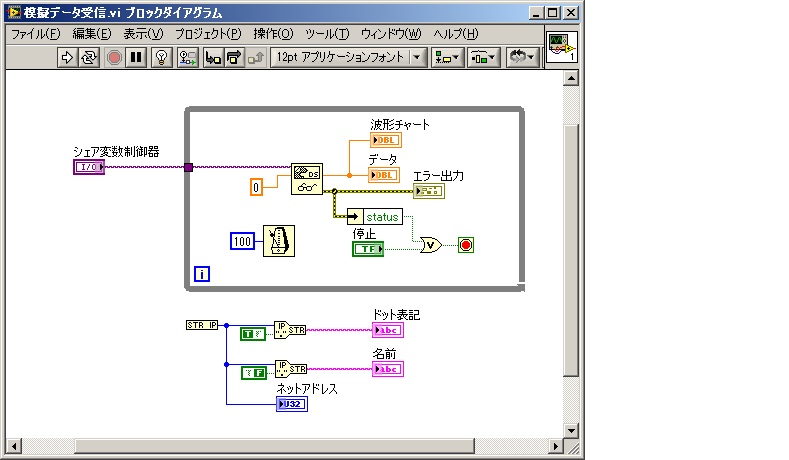Open the 操作(O) menu
The image size is (789, 460).
273,34
